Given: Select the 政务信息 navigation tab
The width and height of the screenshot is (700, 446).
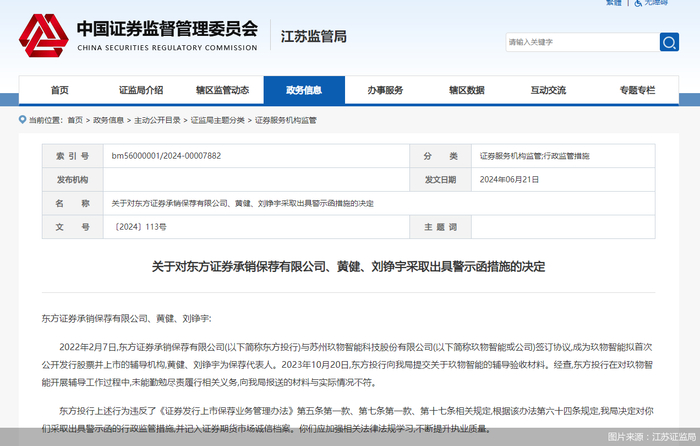Looking at the screenshot, I should tap(304, 90).
